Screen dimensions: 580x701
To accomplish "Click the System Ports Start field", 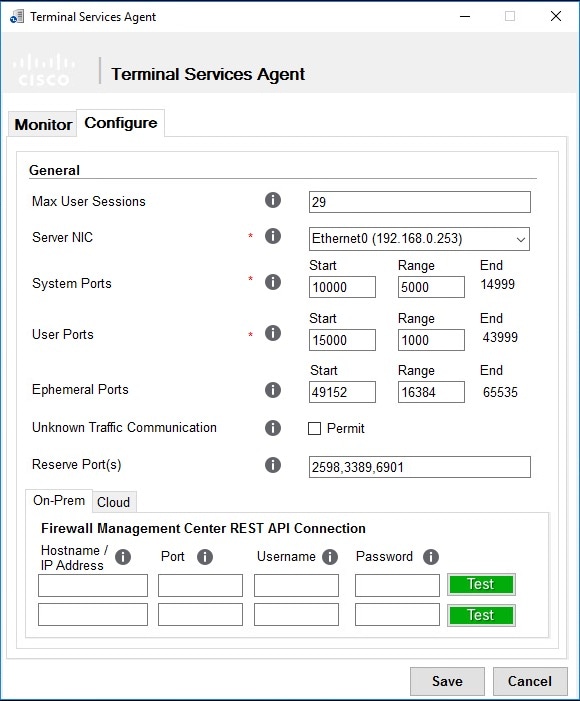I will [342, 287].
